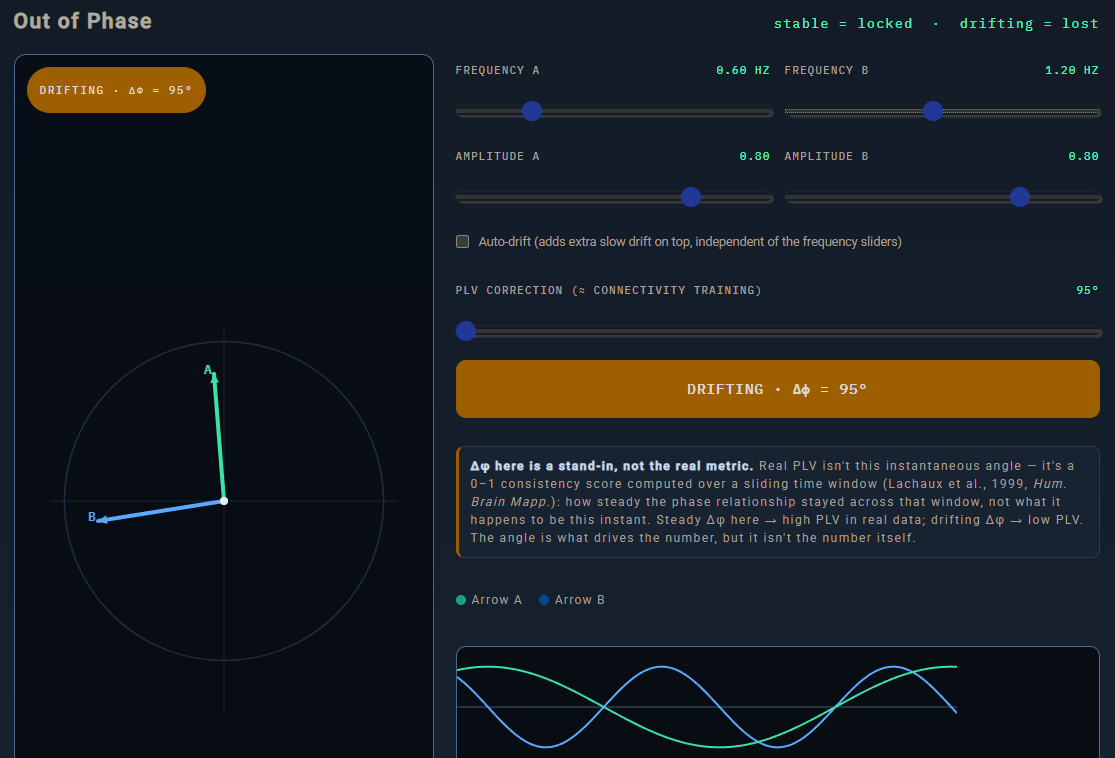Click the PLV CORRECTION label
The image size is (1115, 758).
click(608, 290)
